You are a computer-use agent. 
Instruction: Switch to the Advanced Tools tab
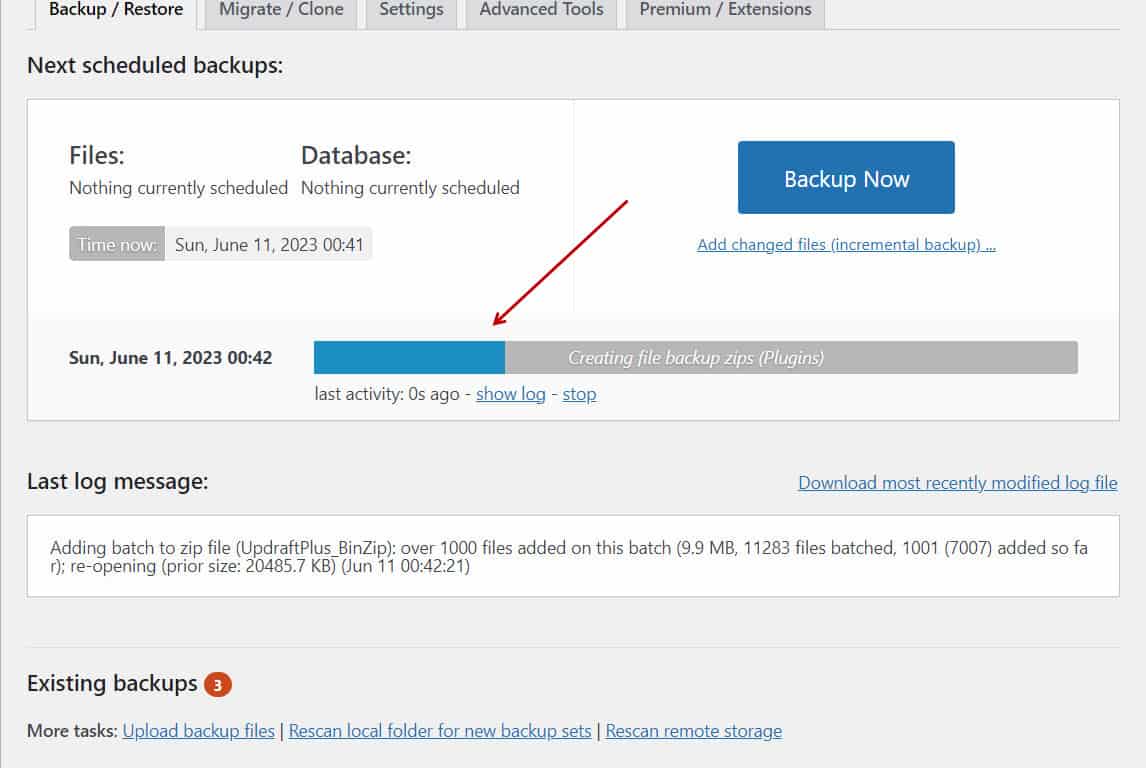point(540,10)
